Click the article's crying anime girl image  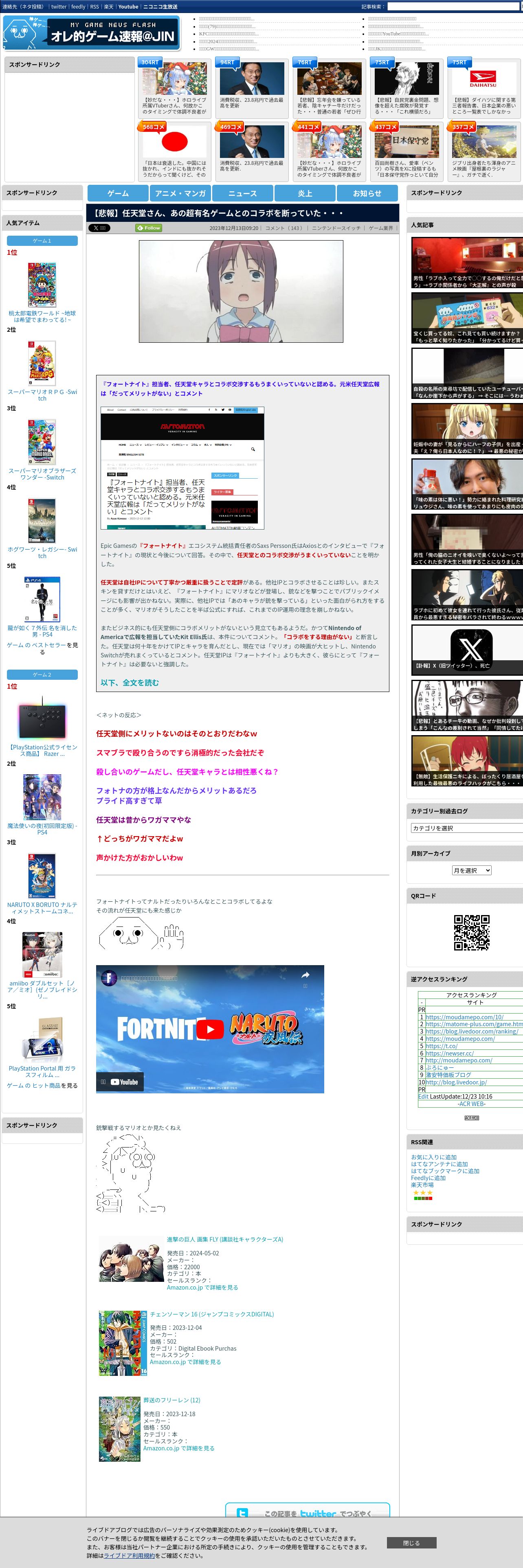[x=241, y=291]
